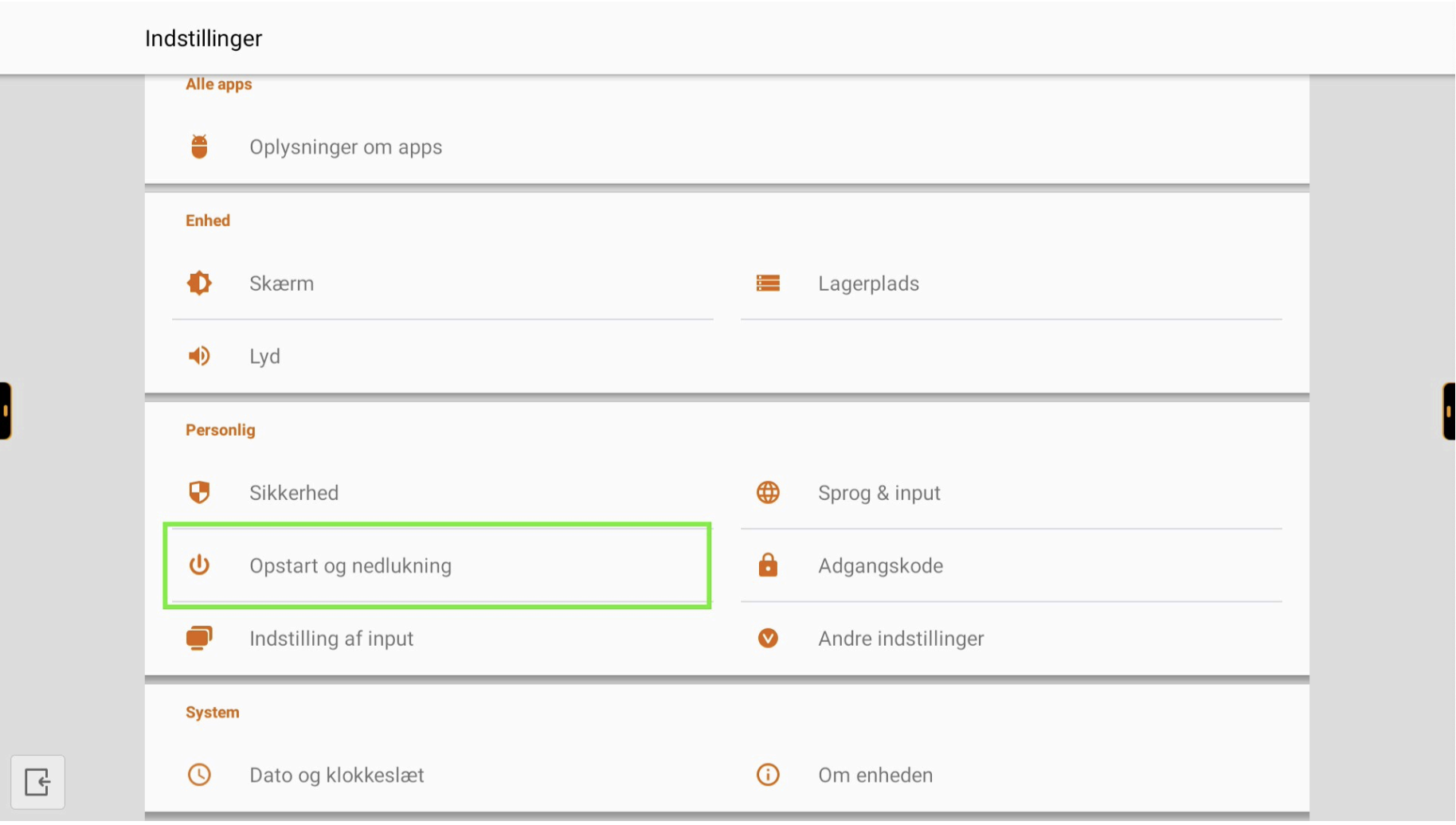
Task: Click the exit icon in bottom-left corner
Action: click(x=37, y=781)
